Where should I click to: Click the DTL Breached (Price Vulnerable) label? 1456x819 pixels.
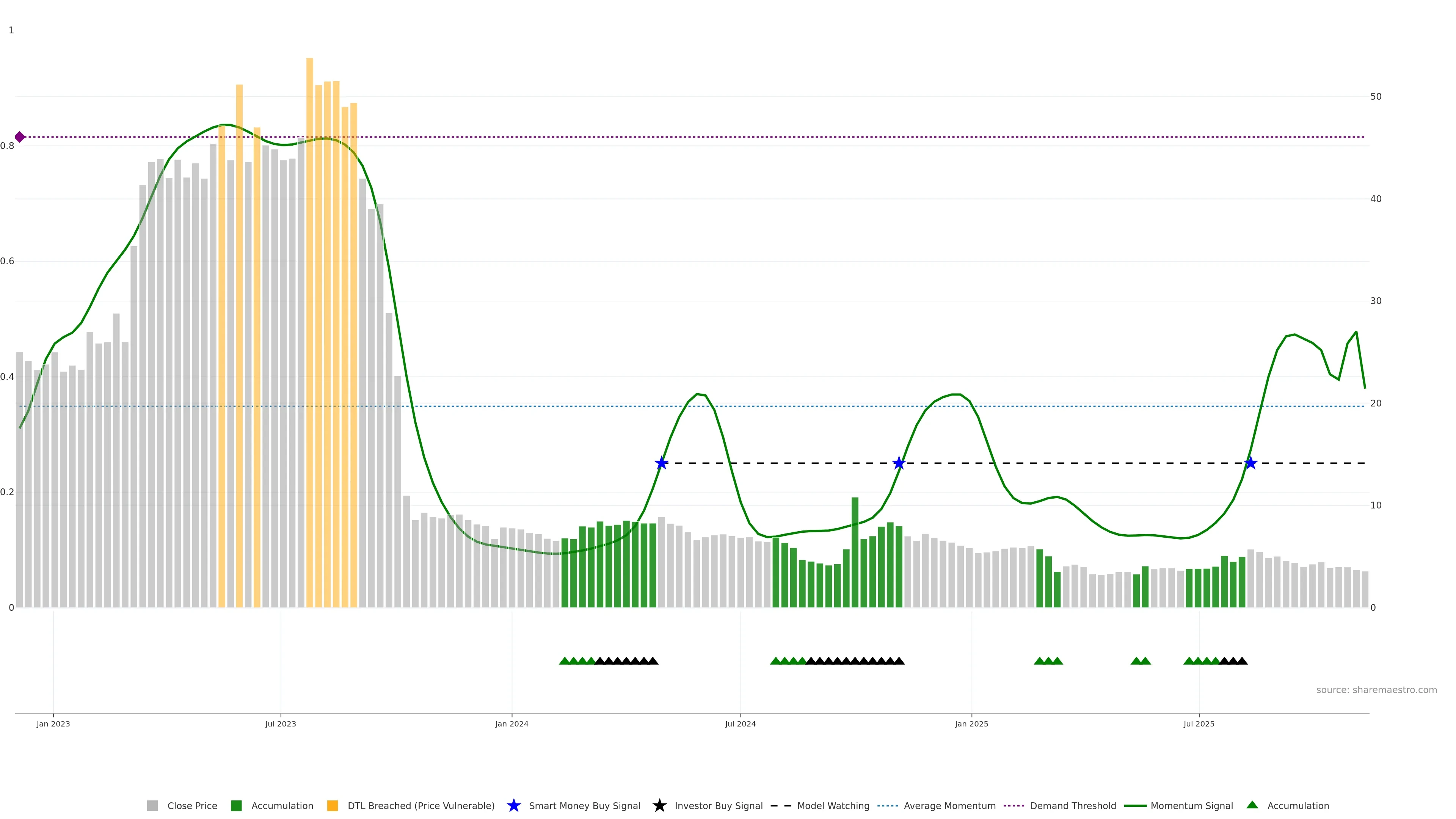pyautogui.click(x=420, y=805)
